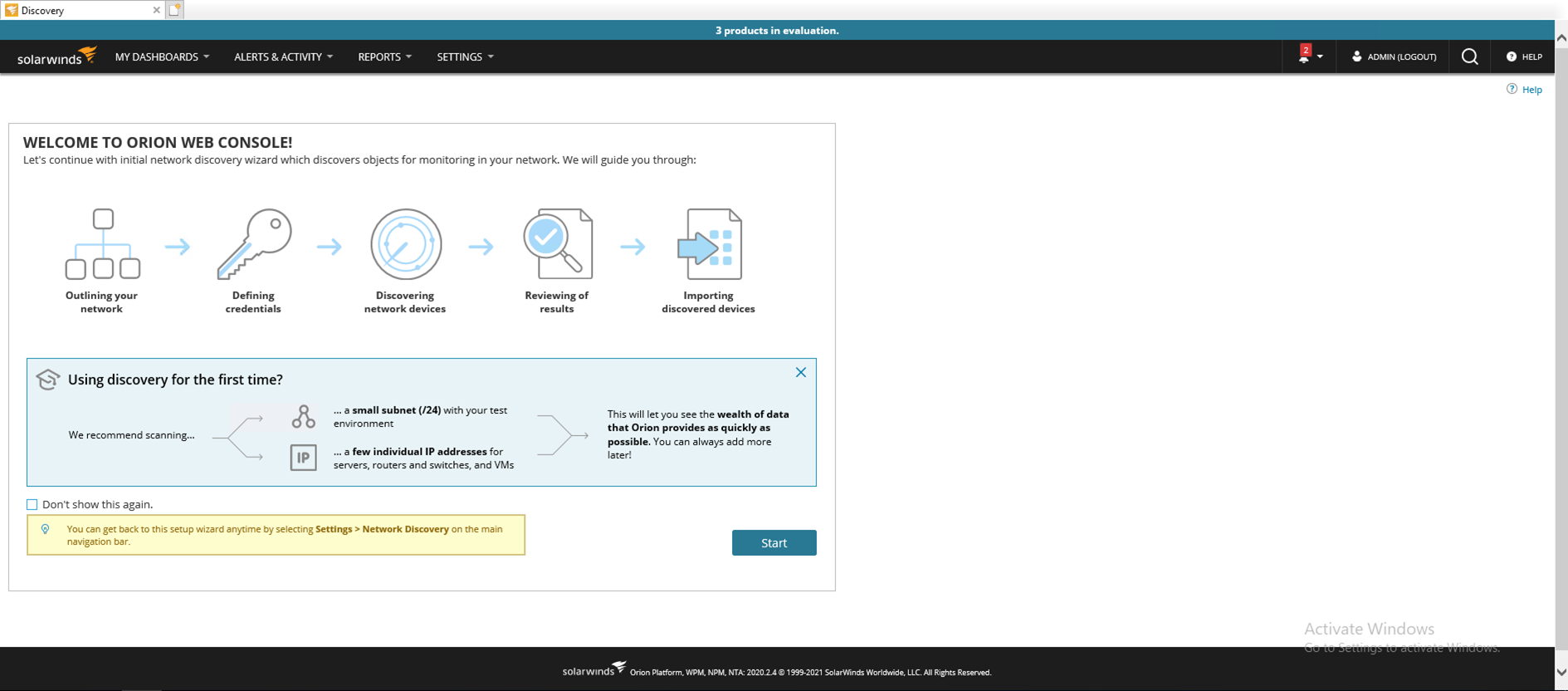This screenshot has width=1568, height=691.
Task: Click the WELCOME TO ORION WEB CONSOLE heading
Action: pos(158,142)
